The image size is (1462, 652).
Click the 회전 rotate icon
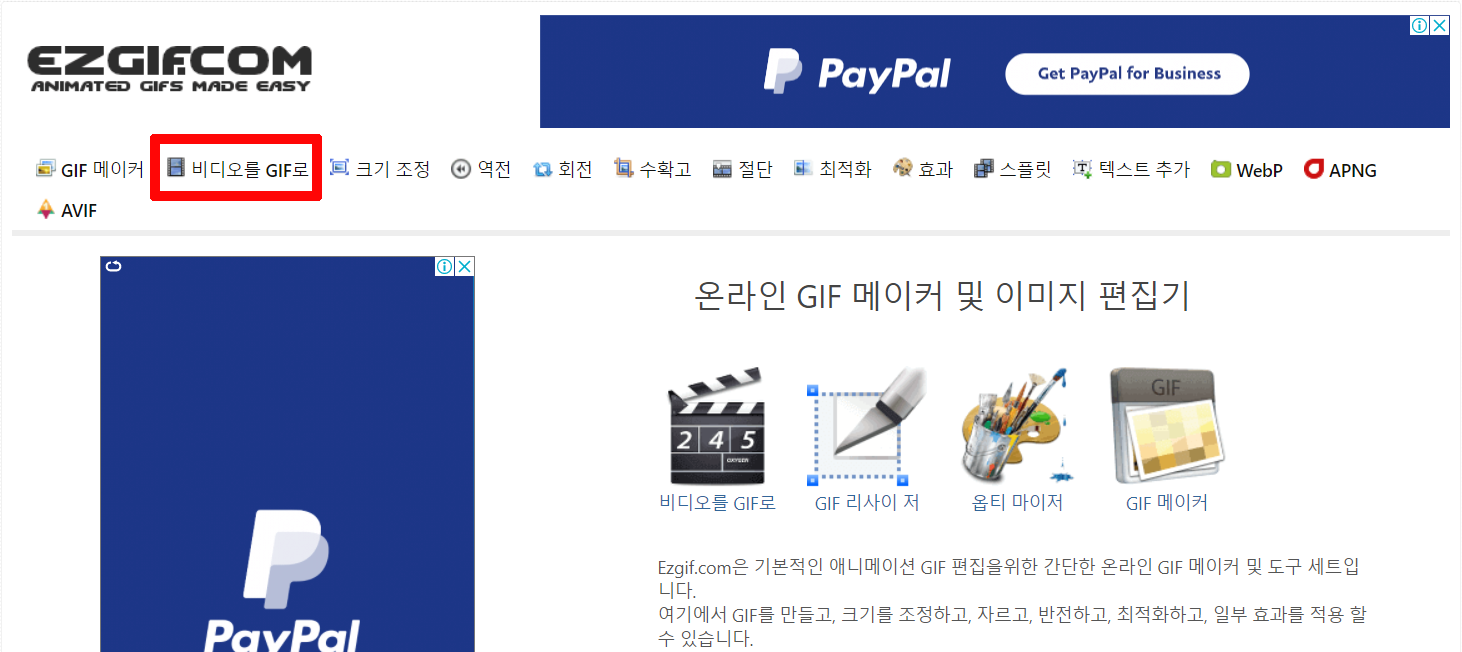click(x=543, y=169)
